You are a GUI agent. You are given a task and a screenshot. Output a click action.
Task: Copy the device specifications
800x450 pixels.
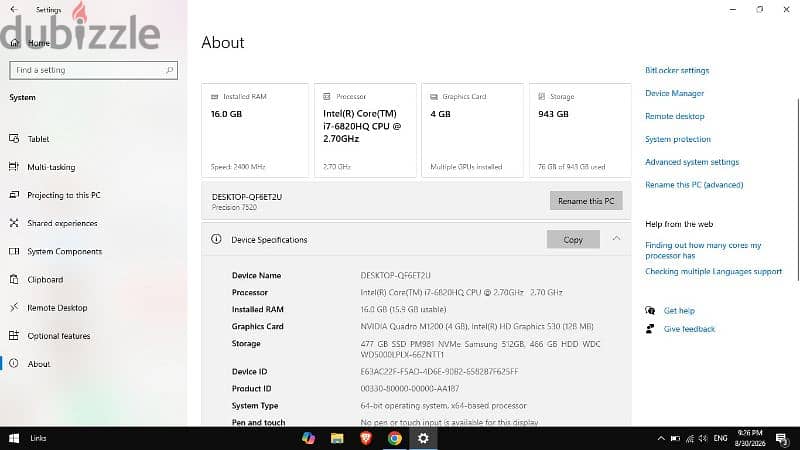573,239
